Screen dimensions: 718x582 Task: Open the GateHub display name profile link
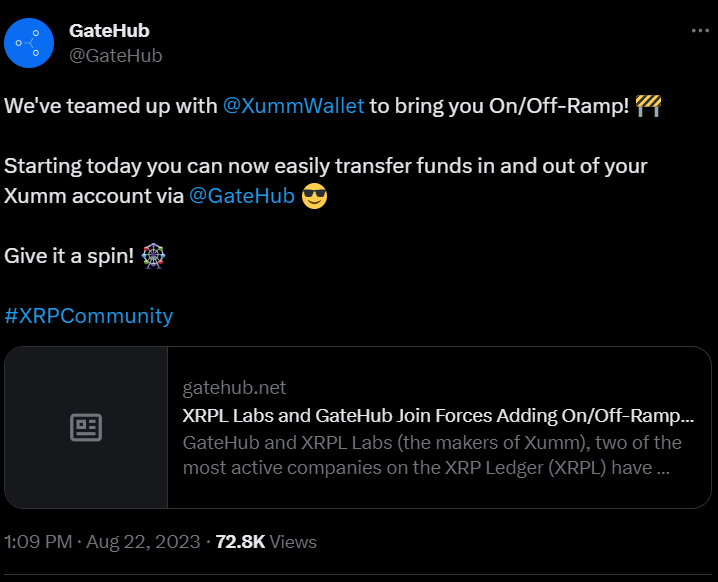tap(109, 31)
